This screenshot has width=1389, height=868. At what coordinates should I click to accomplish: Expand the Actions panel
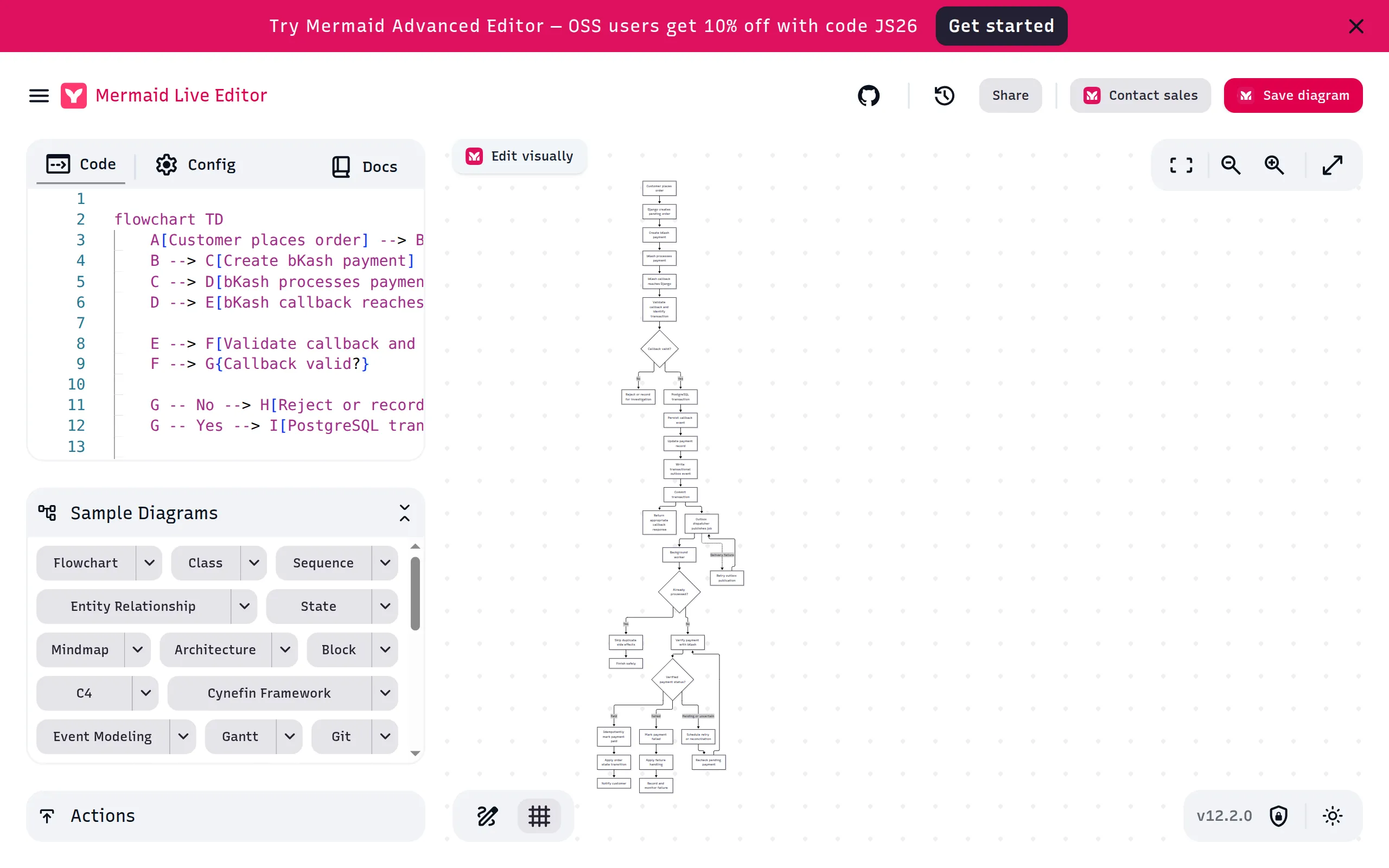pyautogui.click(x=226, y=816)
